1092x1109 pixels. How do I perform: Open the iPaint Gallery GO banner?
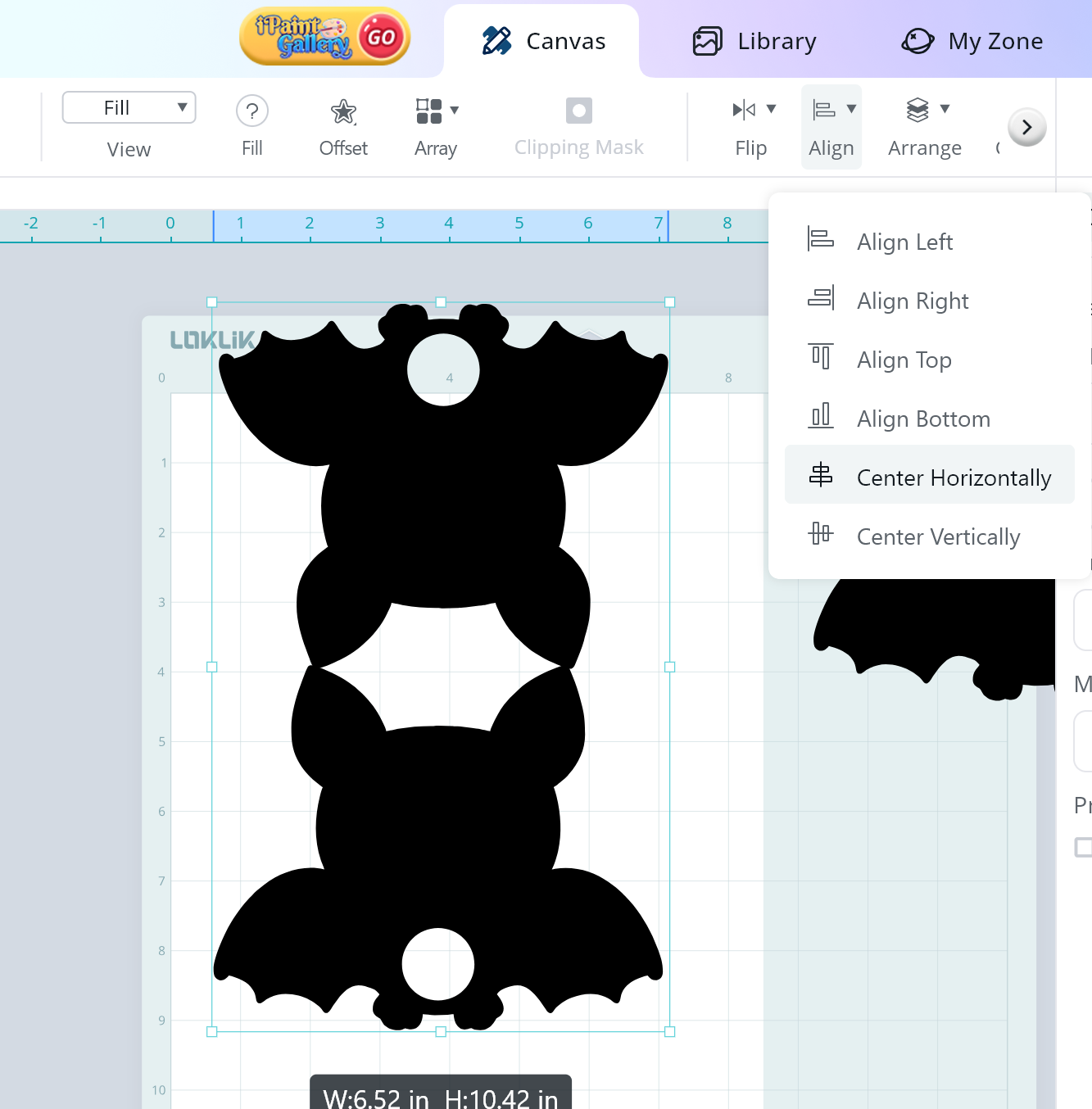(324, 37)
